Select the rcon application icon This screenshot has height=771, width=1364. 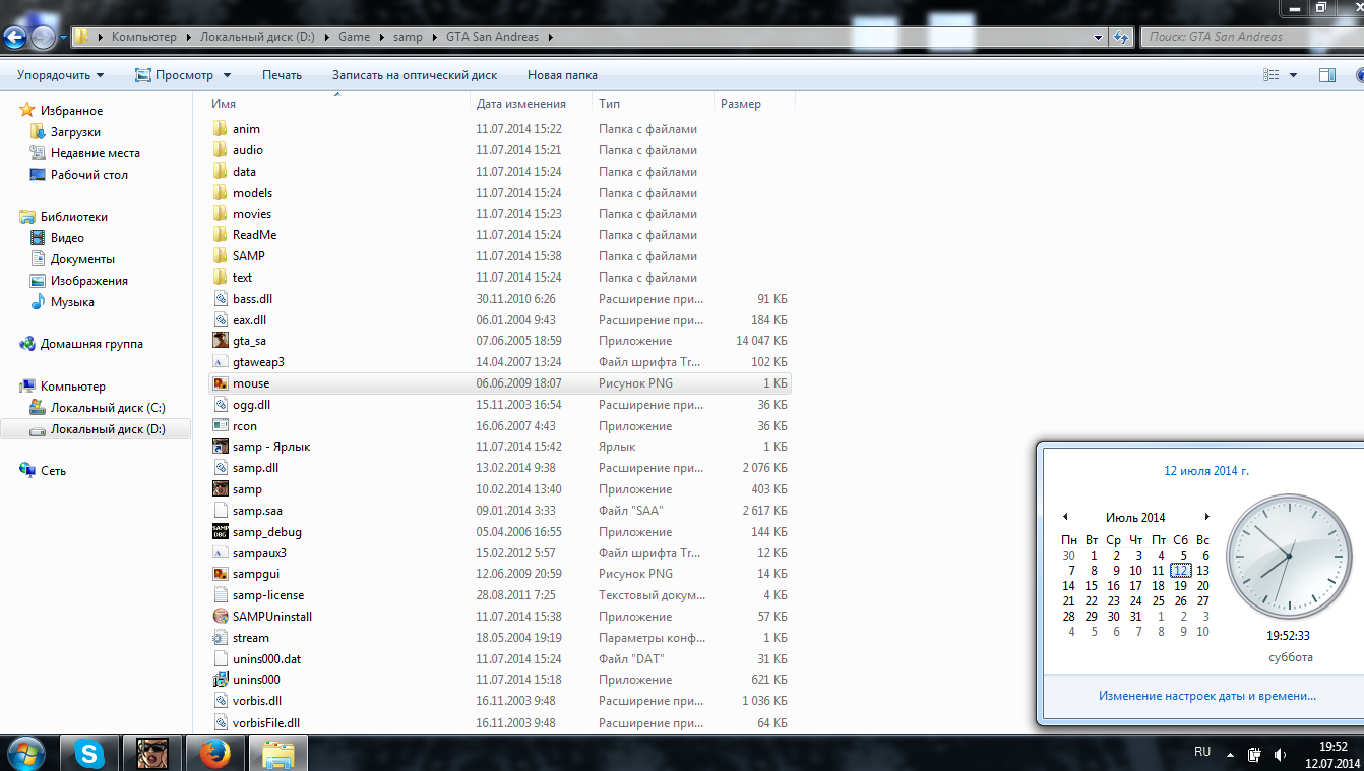tap(221, 426)
